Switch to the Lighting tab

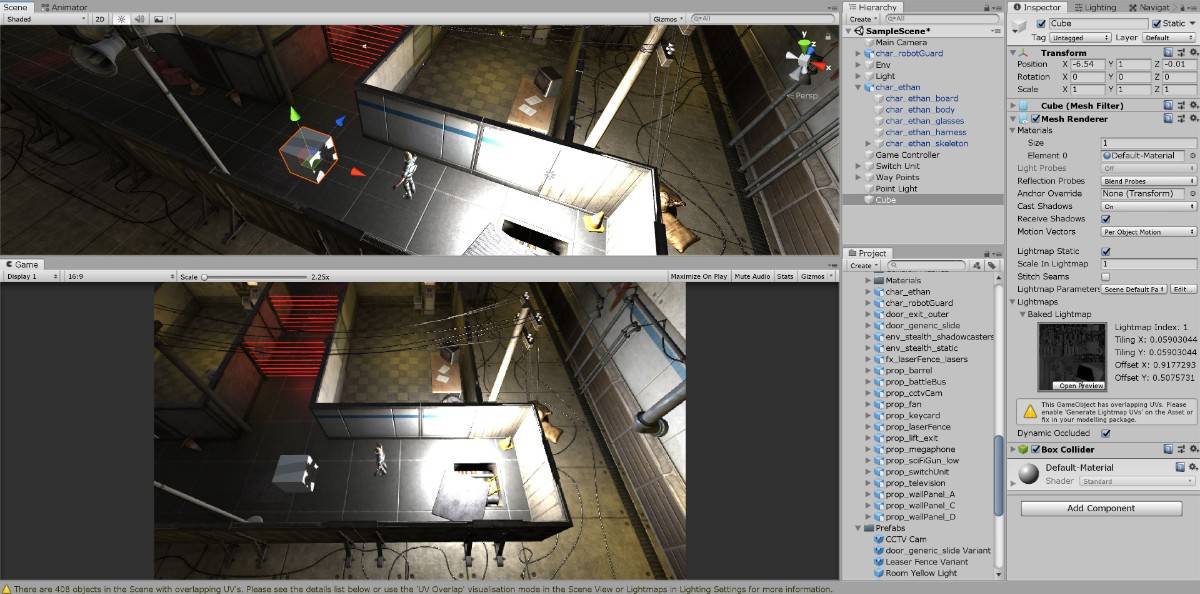1096,7
